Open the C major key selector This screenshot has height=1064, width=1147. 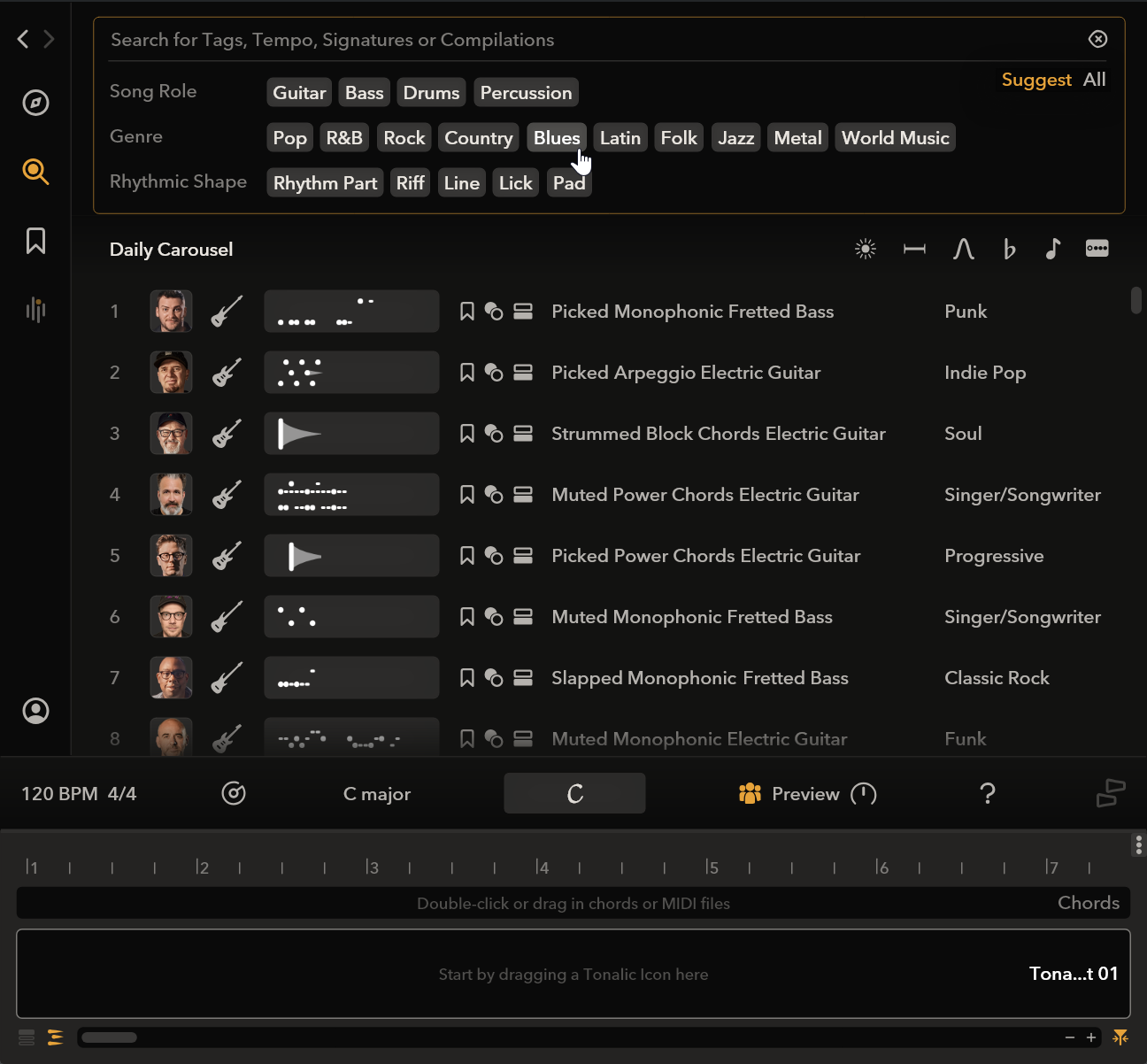[376, 794]
